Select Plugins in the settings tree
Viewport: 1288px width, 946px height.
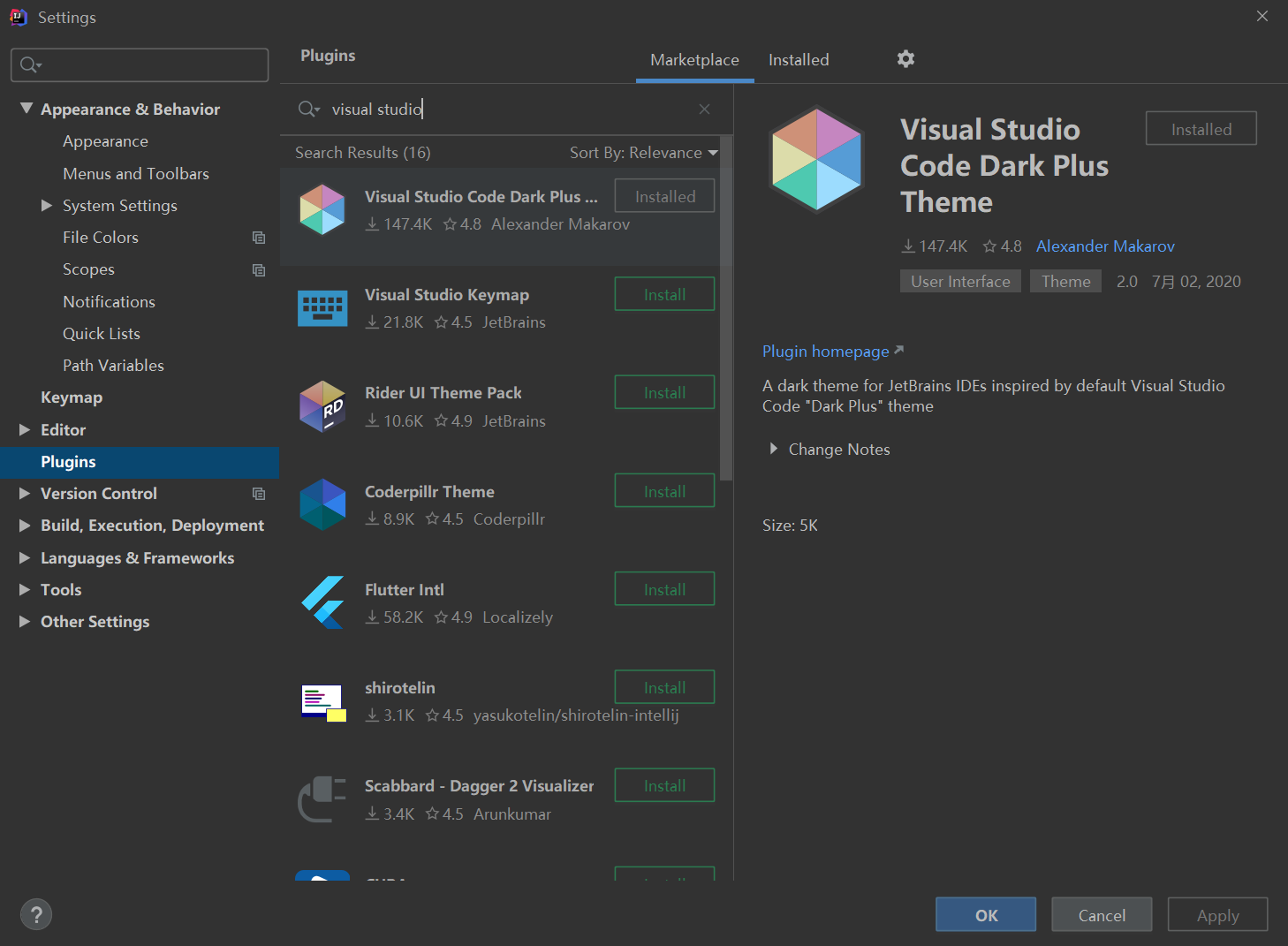140,462
